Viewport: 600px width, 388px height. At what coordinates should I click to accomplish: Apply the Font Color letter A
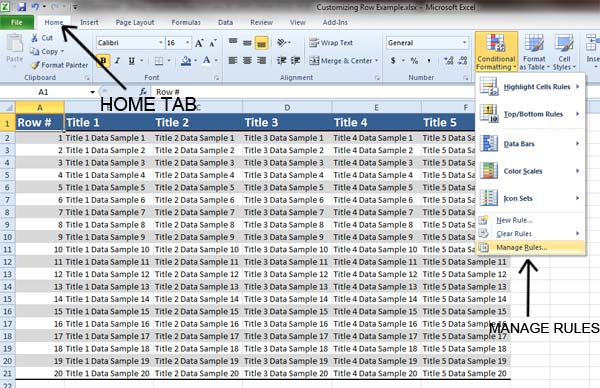pos(207,60)
